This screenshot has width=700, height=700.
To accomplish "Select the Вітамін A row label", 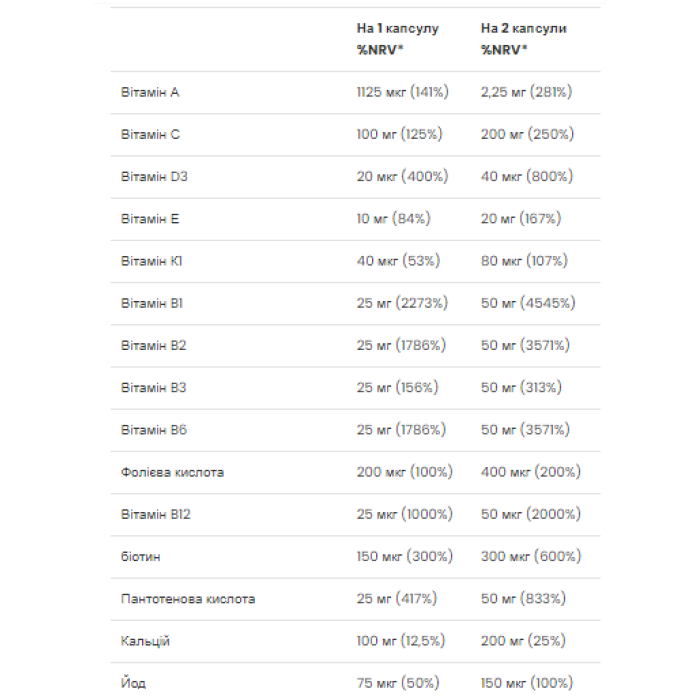I will click(149, 92).
